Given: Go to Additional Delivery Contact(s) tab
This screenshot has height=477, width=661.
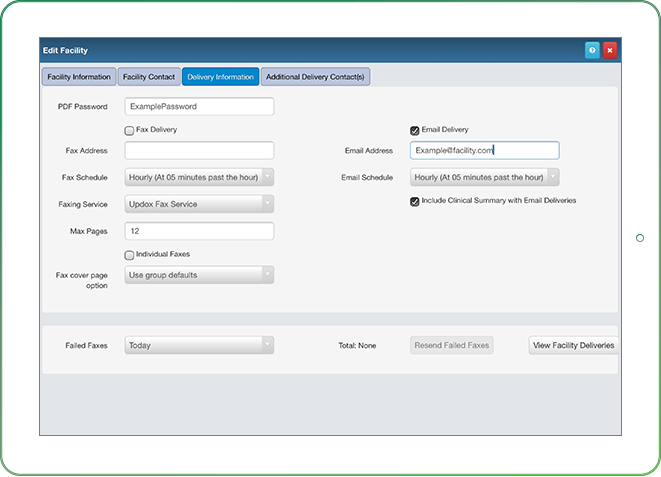Looking at the screenshot, I should (x=315, y=77).
